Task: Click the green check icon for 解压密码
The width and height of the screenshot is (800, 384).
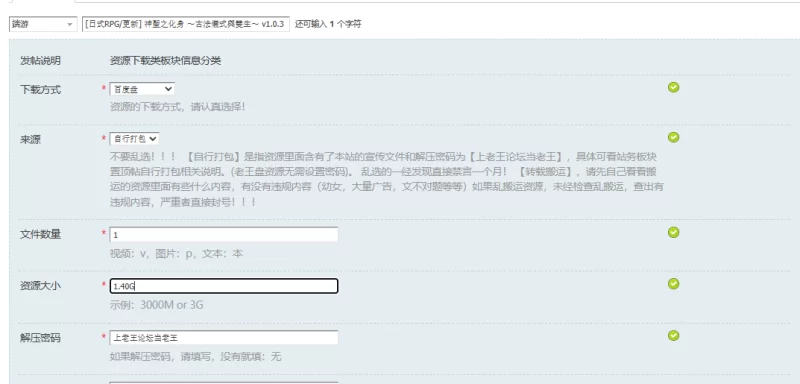Action: (x=673, y=335)
